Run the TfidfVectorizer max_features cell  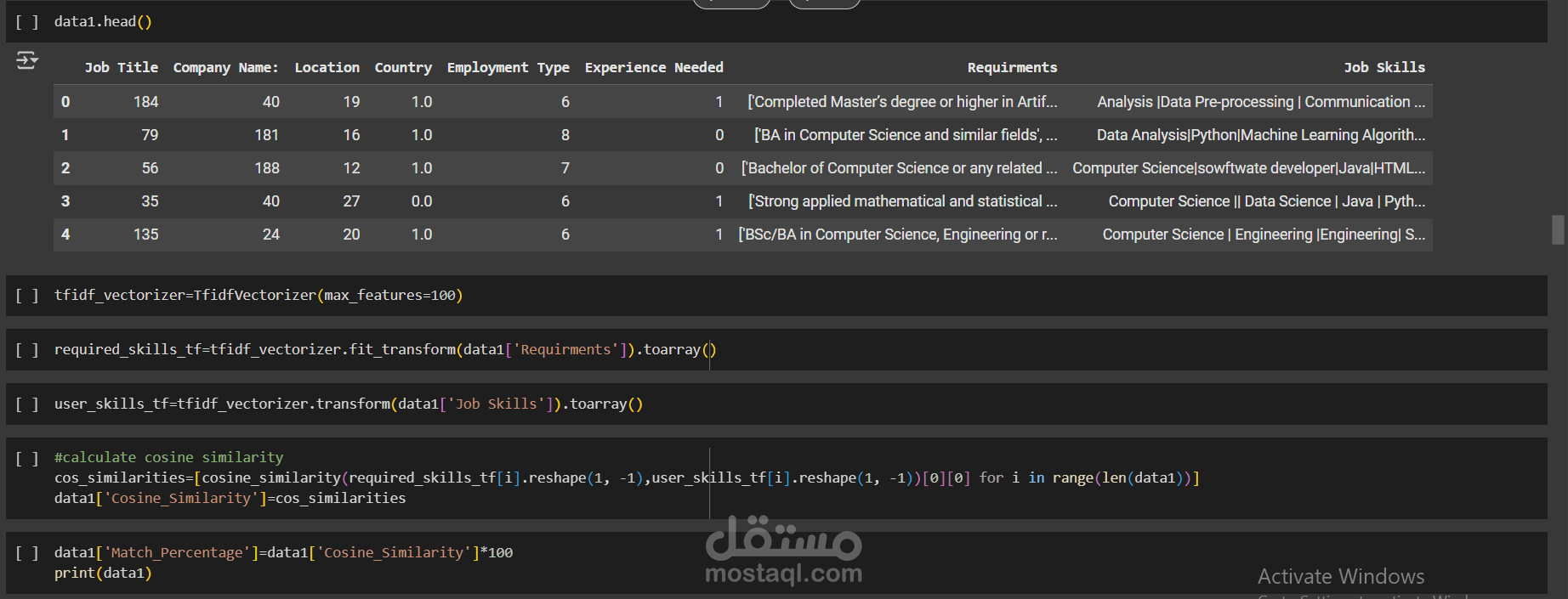(27, 296)
